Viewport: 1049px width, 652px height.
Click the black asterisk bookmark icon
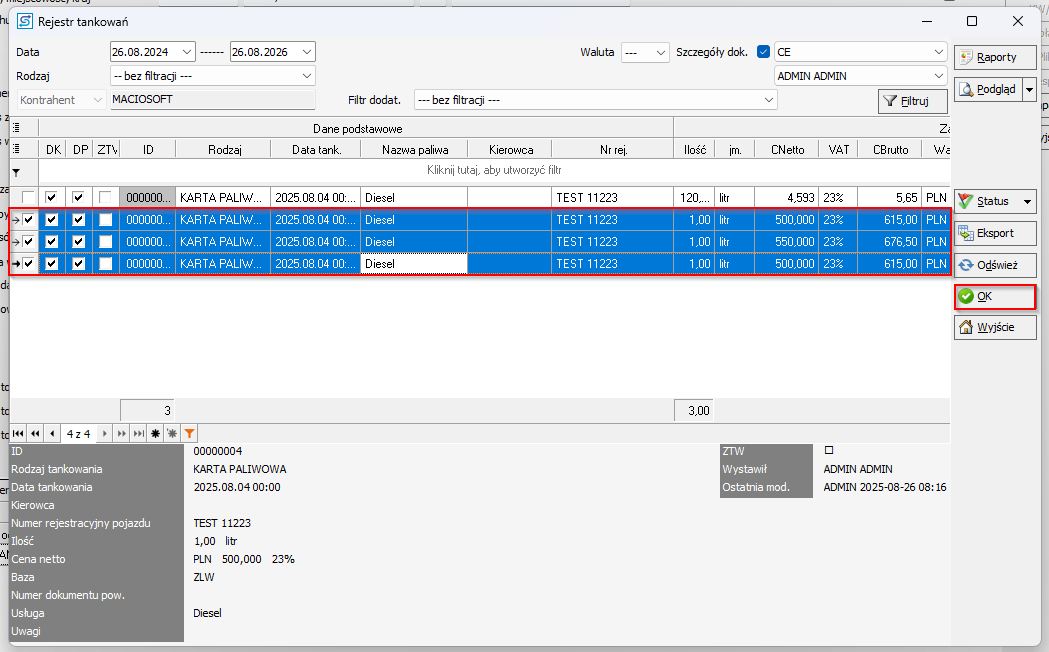pyautogui.click(x=156, y=434)
